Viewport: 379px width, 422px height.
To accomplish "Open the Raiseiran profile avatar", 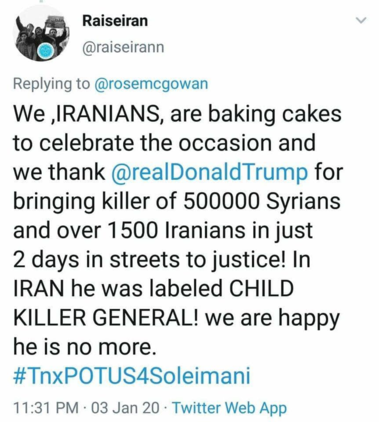I will [41, 34].
